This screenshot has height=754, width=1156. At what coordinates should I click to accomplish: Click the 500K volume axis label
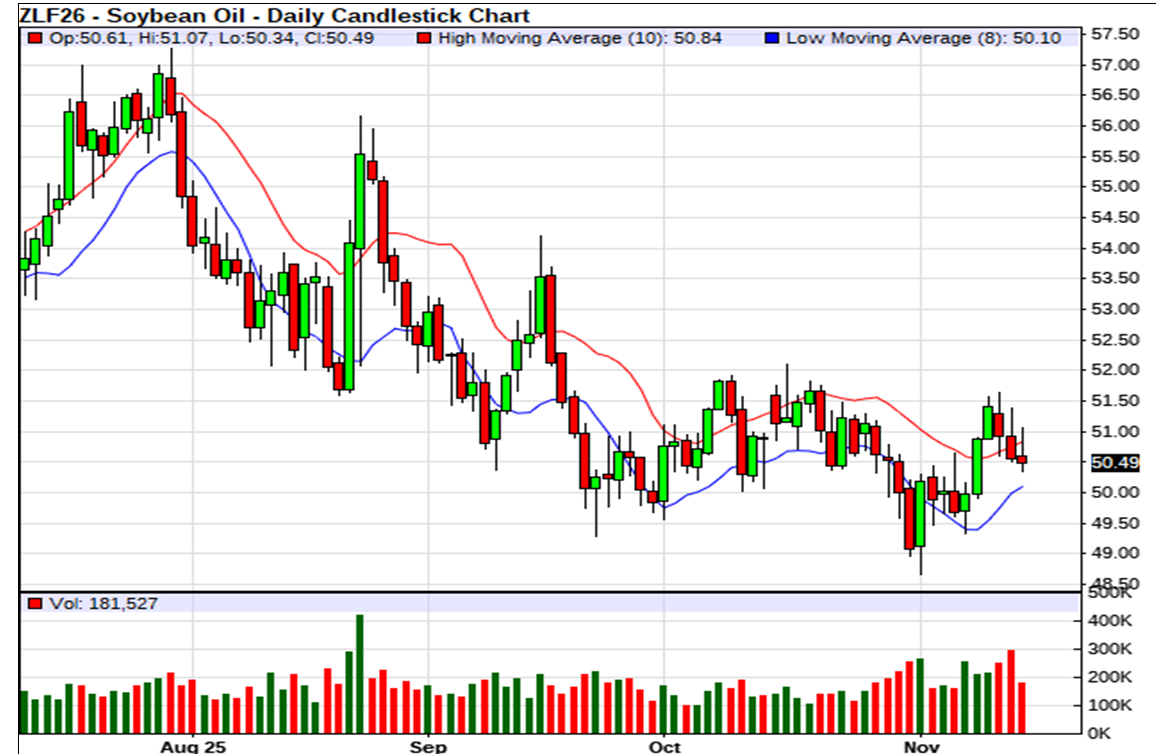click(1110, 593)
